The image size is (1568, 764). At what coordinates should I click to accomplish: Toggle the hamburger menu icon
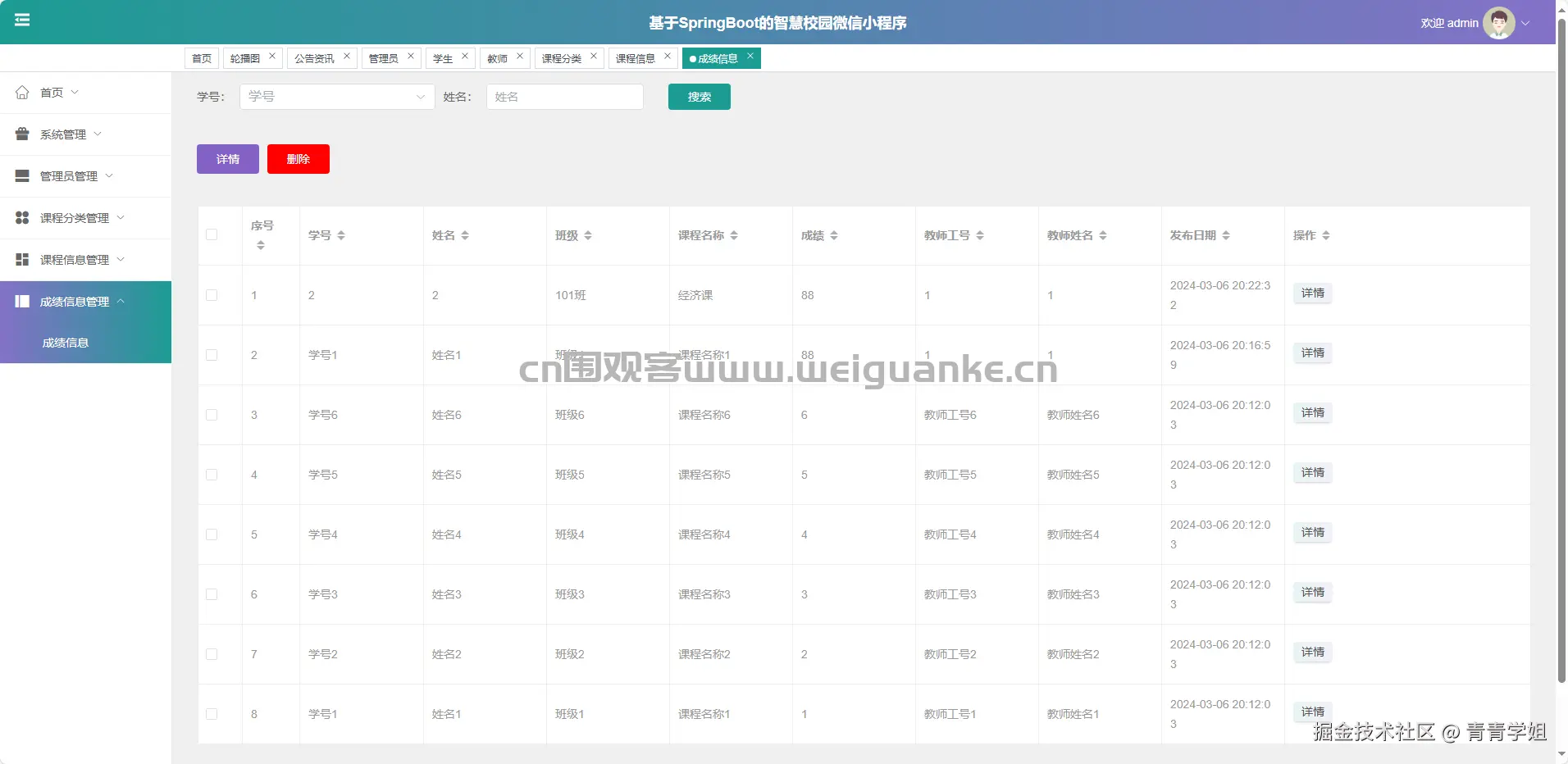click(x=22, y=20)
